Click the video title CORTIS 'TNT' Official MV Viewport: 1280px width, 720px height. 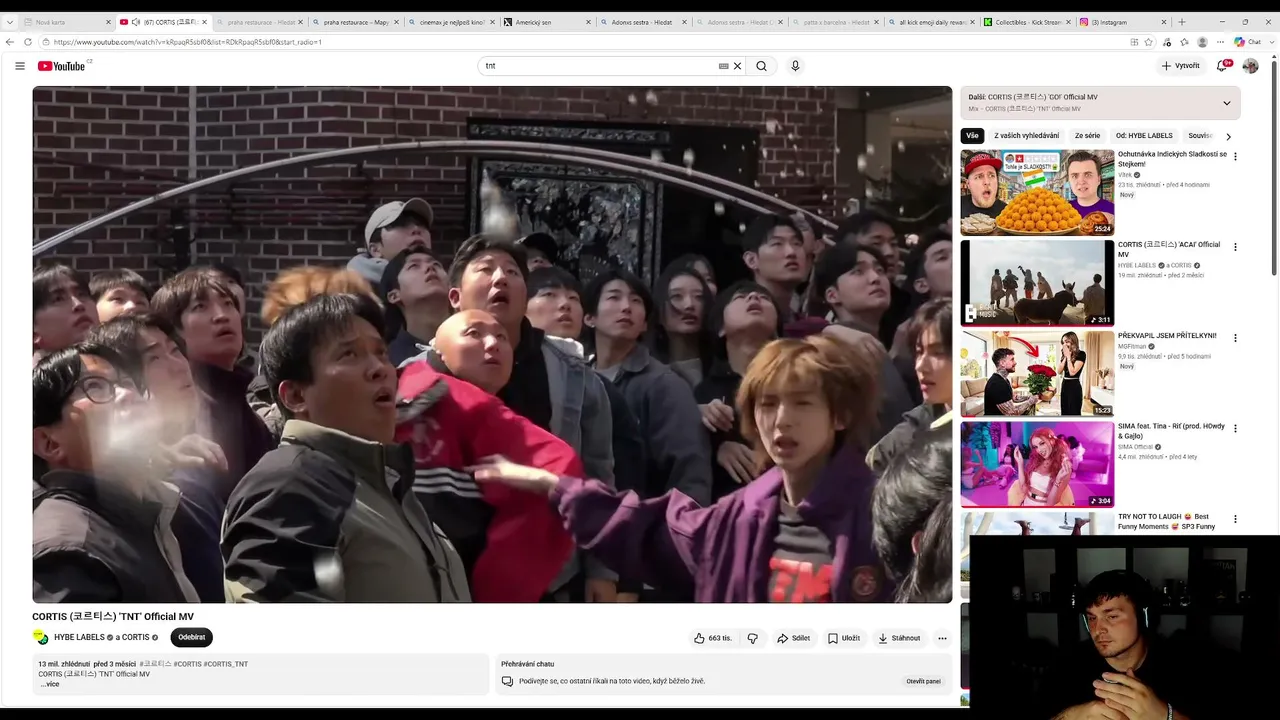pyautogui.click(x=113, y=617)
